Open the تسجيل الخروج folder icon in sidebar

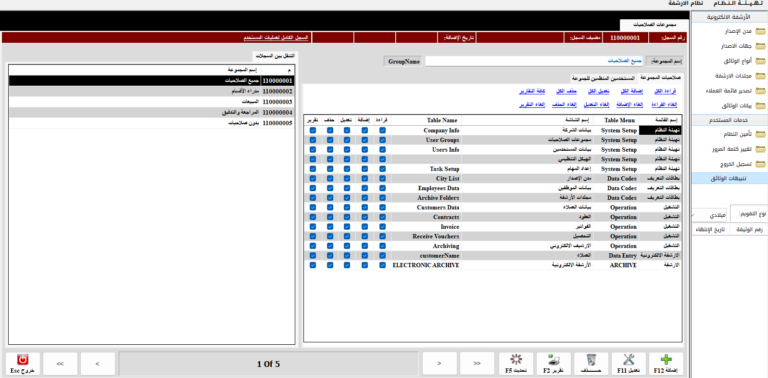[760, 164]
